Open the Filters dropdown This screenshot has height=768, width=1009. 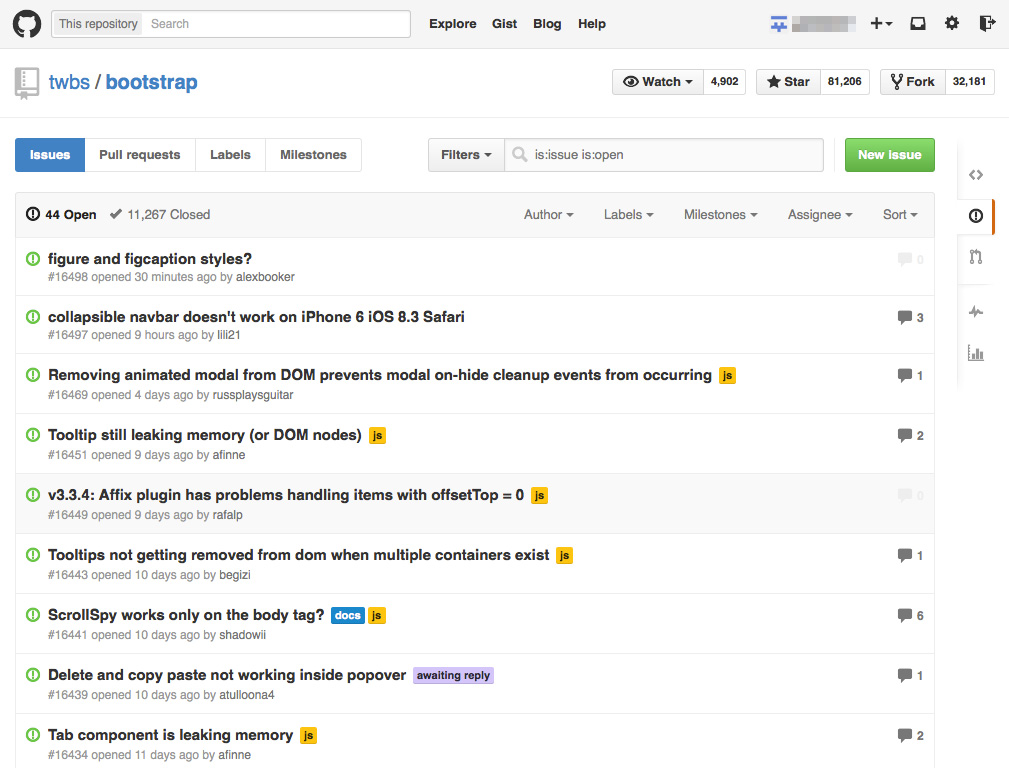click(x=466, y=155)
